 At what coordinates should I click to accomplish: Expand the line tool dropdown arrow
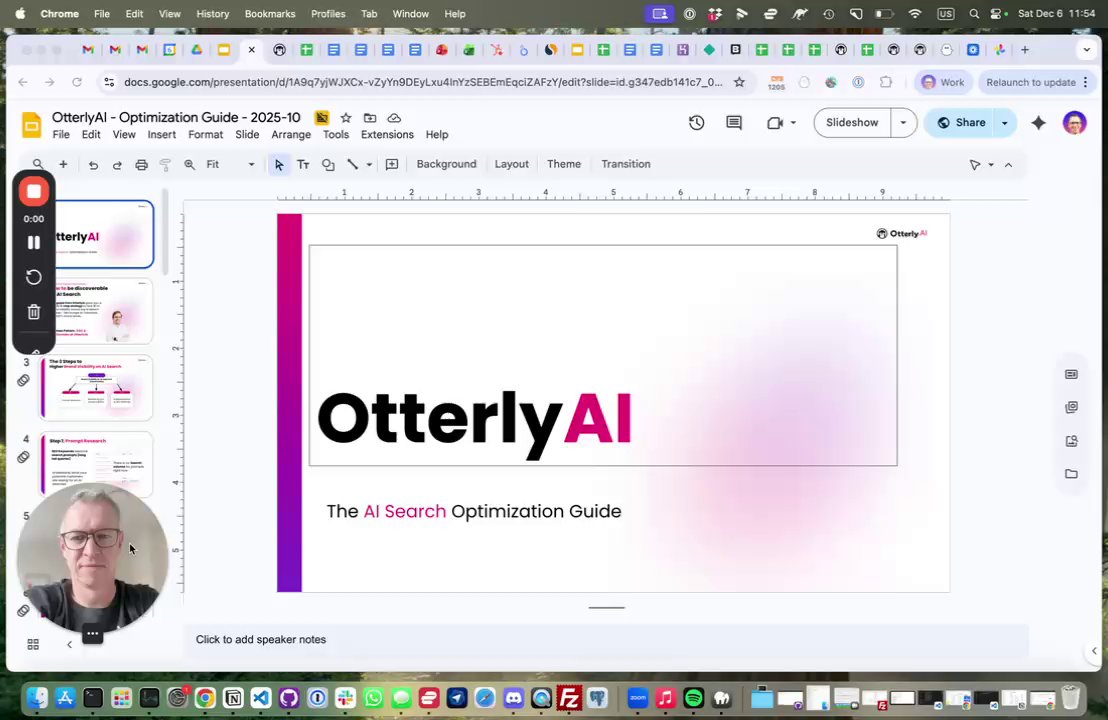[x=369, y=165]
